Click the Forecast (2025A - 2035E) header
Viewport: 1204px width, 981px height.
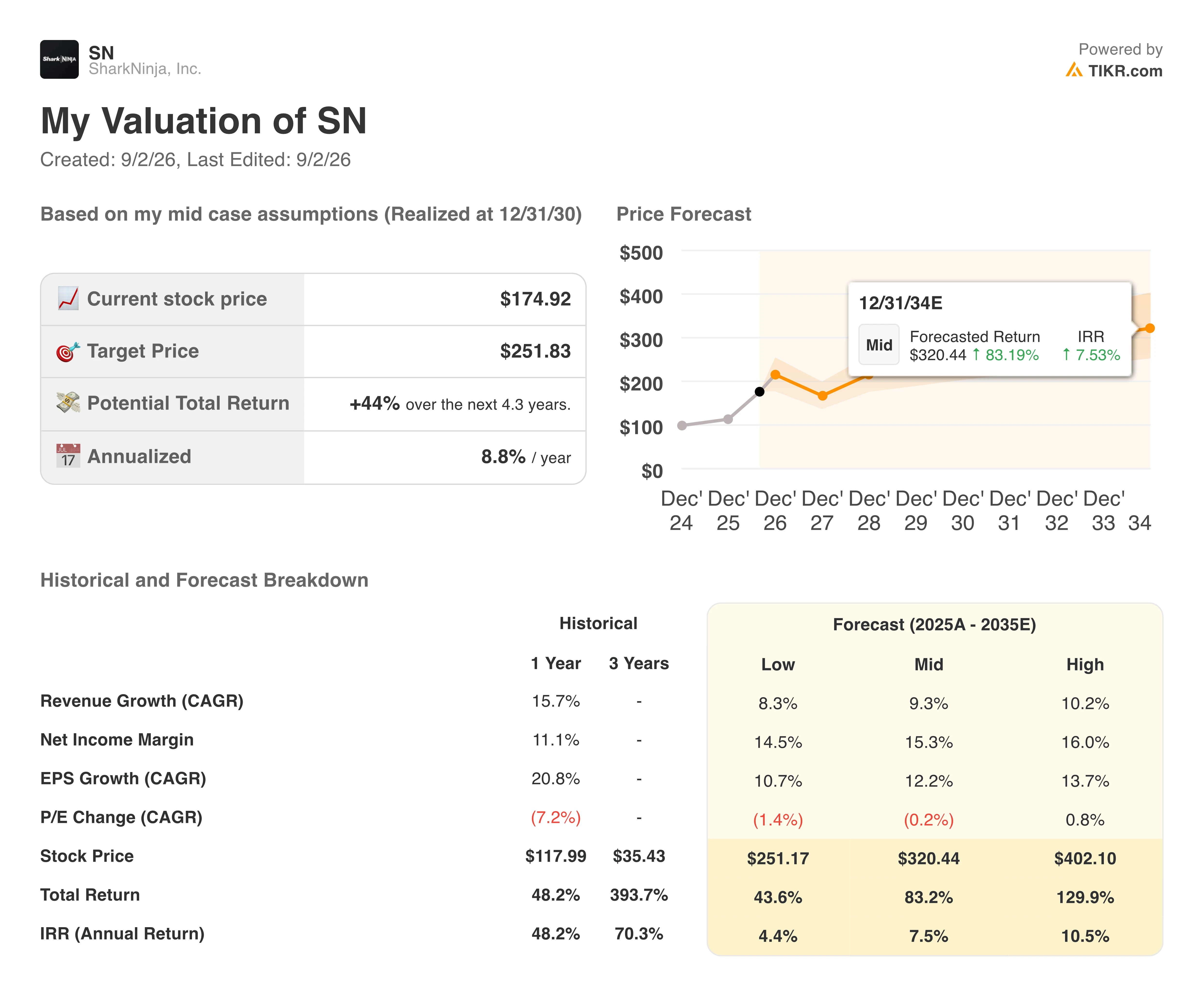point(934,625)
